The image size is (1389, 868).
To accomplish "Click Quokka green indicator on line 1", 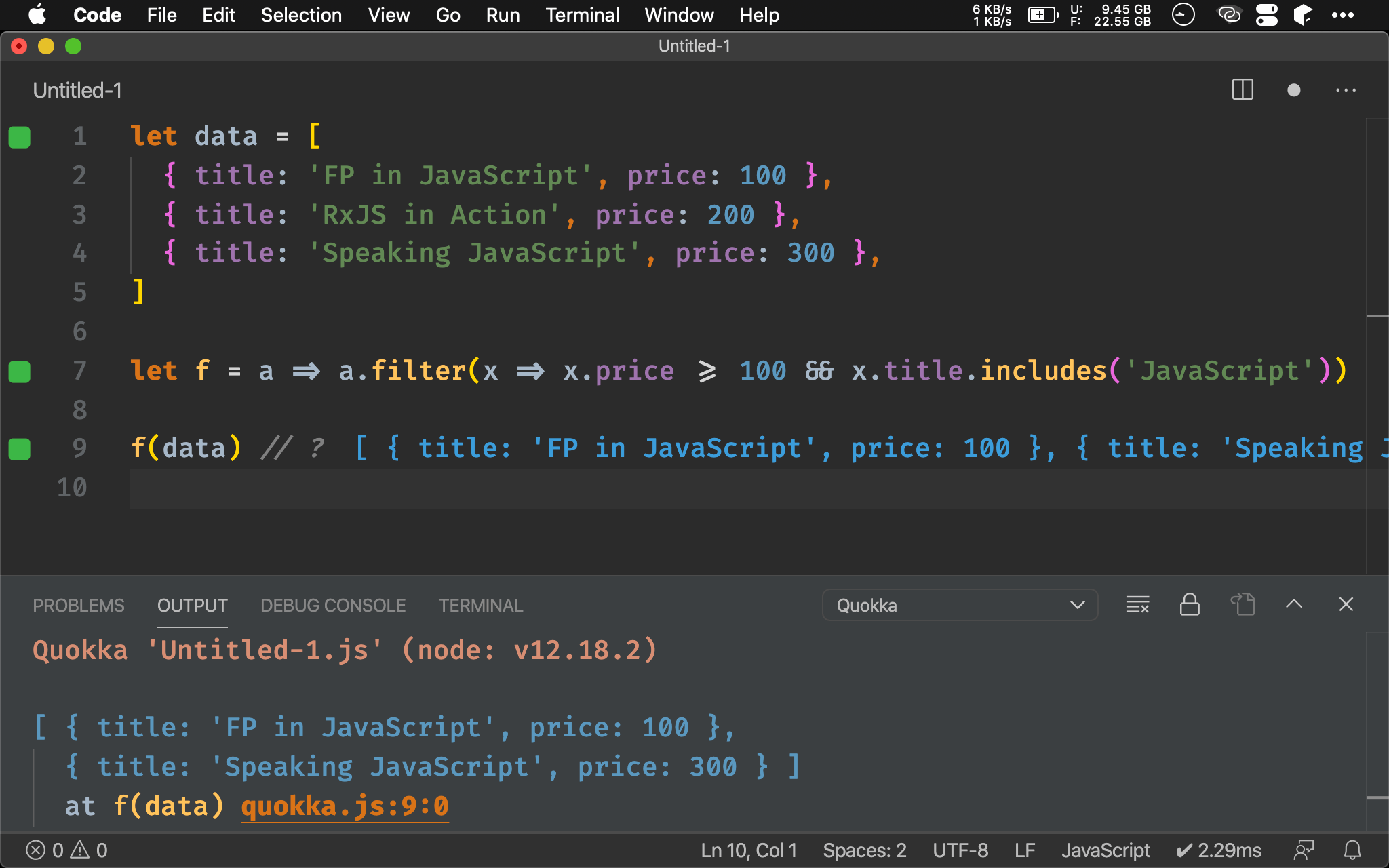I will pyautogui.click(x=20, y=137).
